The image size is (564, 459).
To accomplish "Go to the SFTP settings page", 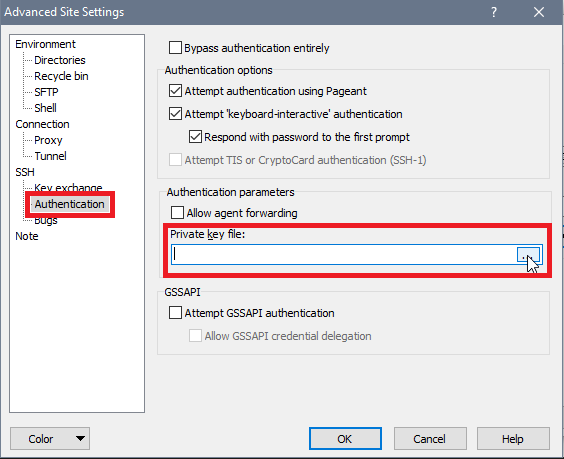I will pyautogui.click(x=46, y=92).
